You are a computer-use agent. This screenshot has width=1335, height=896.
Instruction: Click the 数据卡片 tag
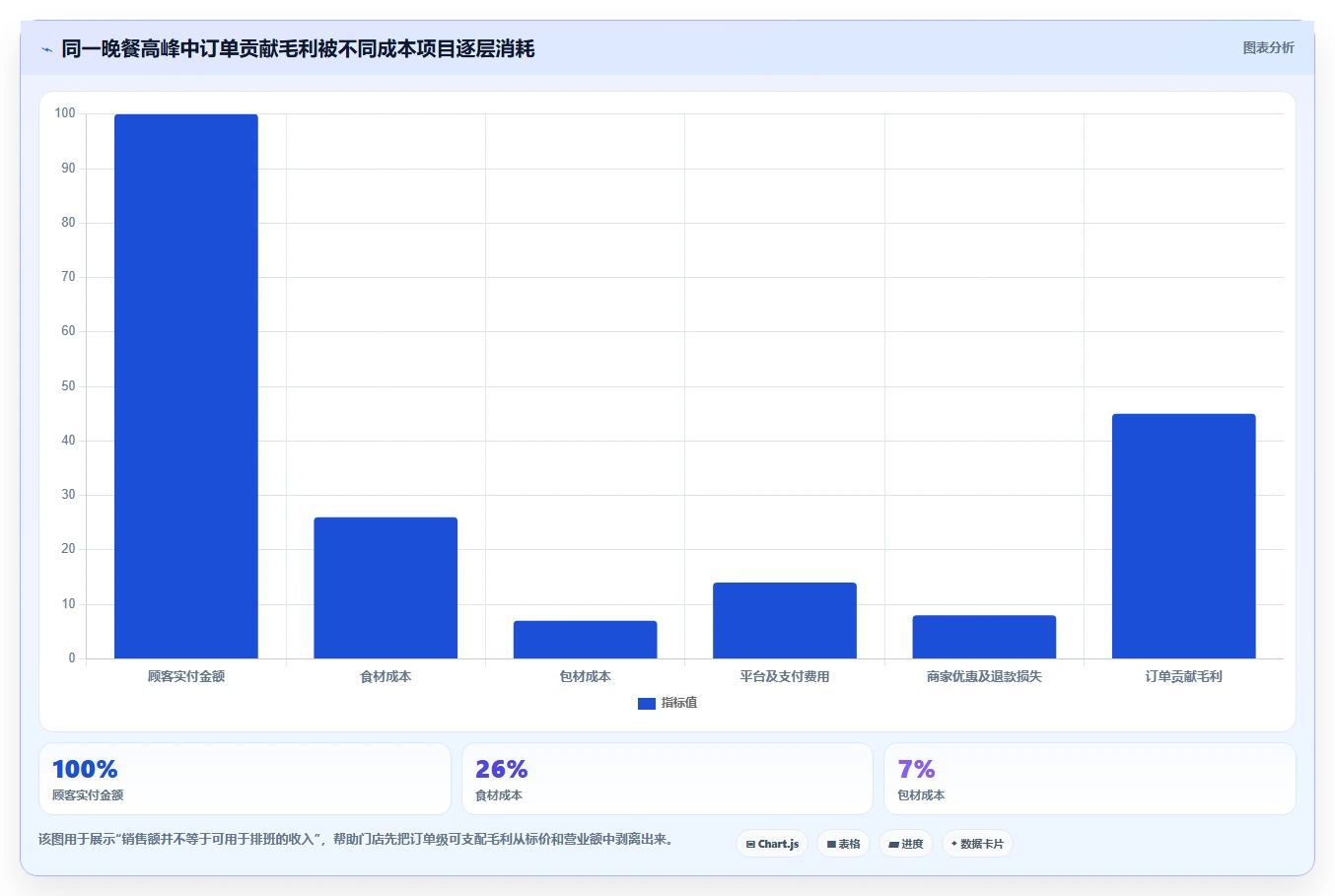click(977, 844)
